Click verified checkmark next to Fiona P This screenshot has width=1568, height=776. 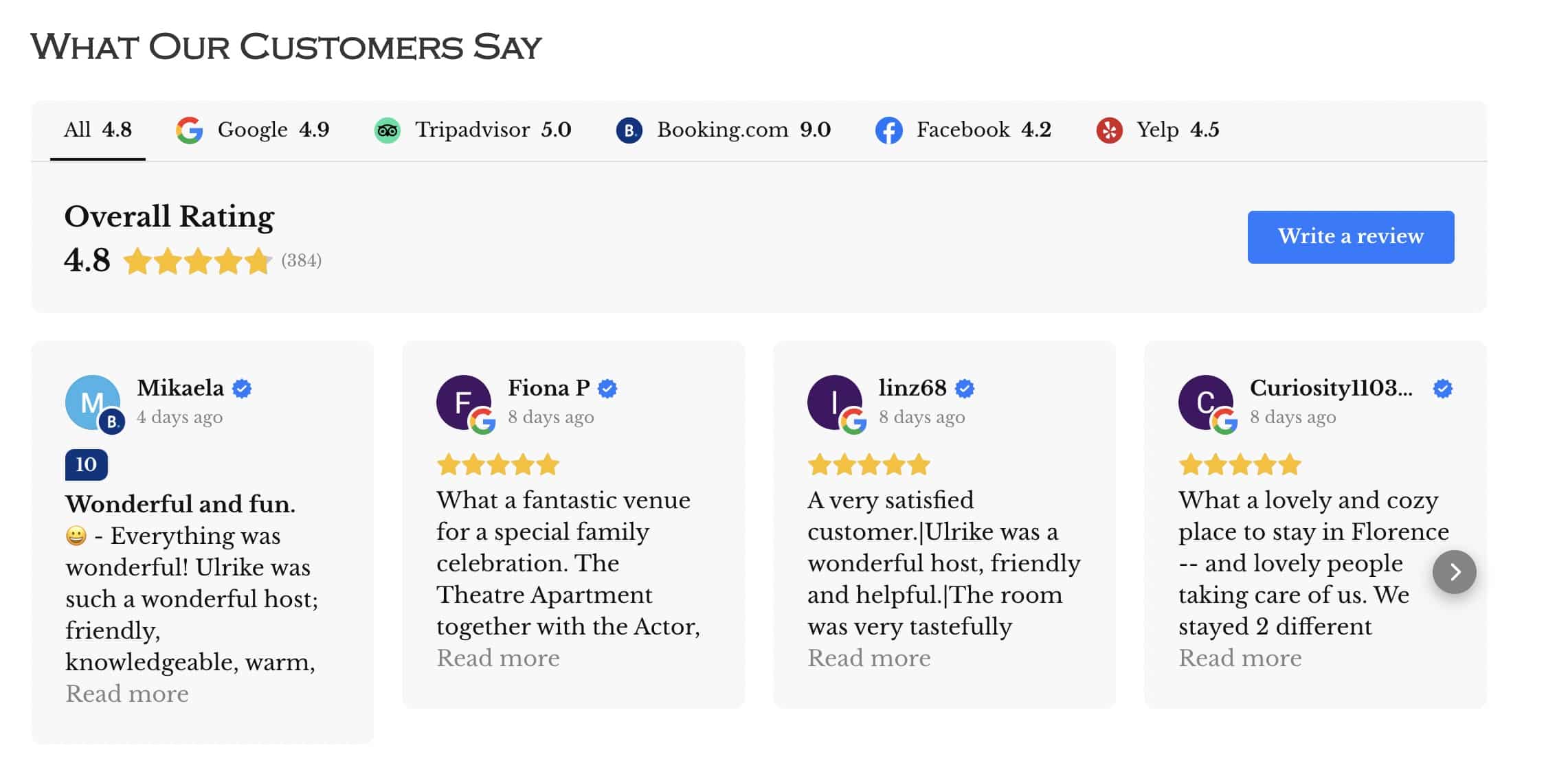click(607, 389)
